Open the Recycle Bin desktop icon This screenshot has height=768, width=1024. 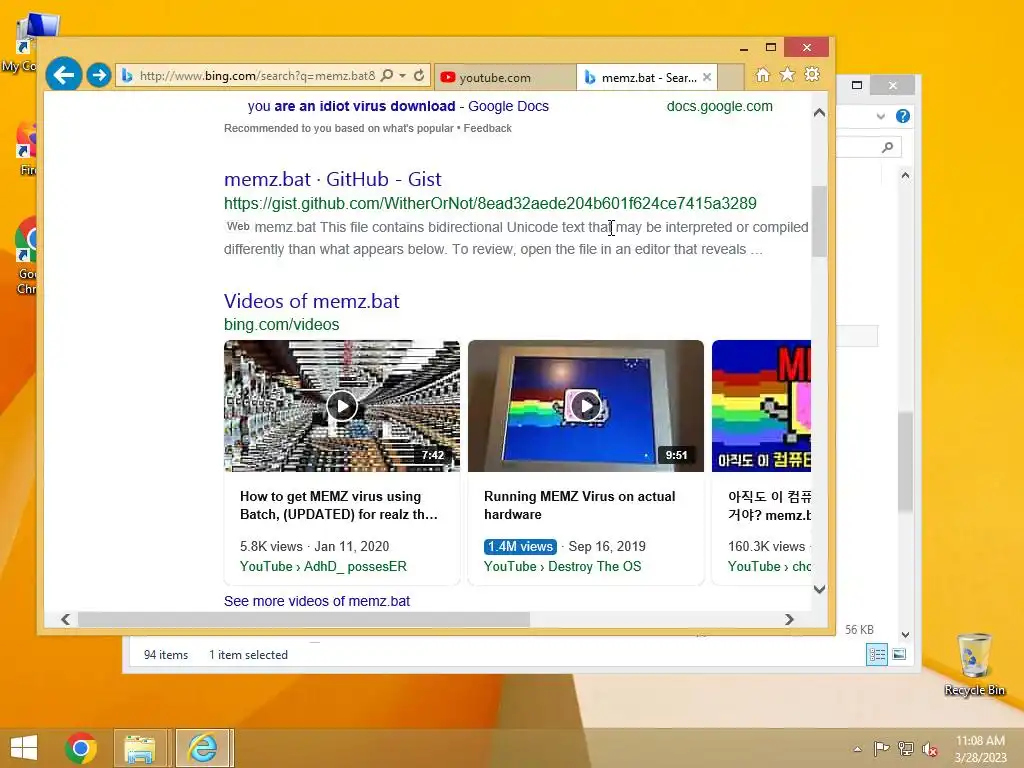click(x=974, y=664)
